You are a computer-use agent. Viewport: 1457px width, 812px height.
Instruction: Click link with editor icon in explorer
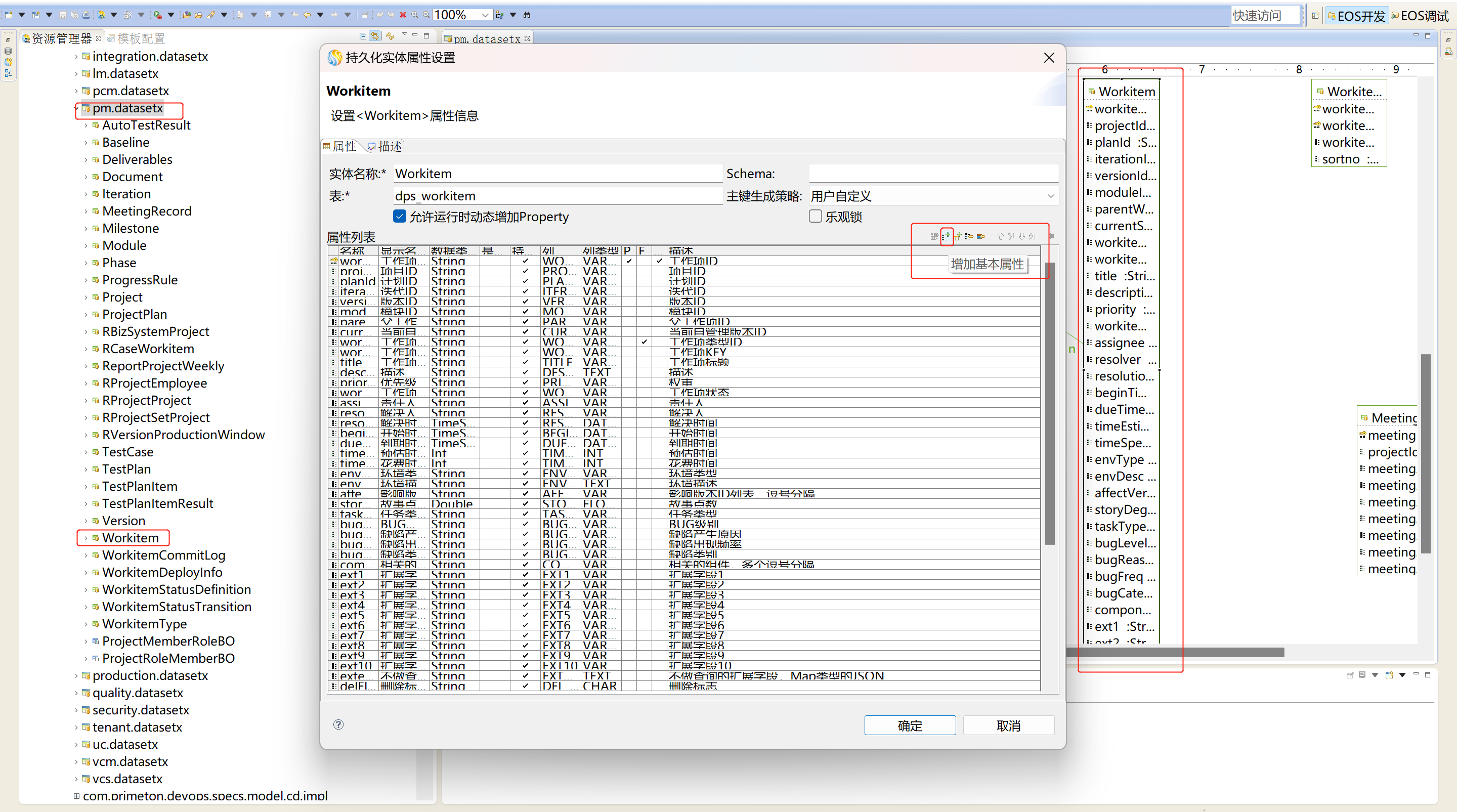click(x=375, y=36)
